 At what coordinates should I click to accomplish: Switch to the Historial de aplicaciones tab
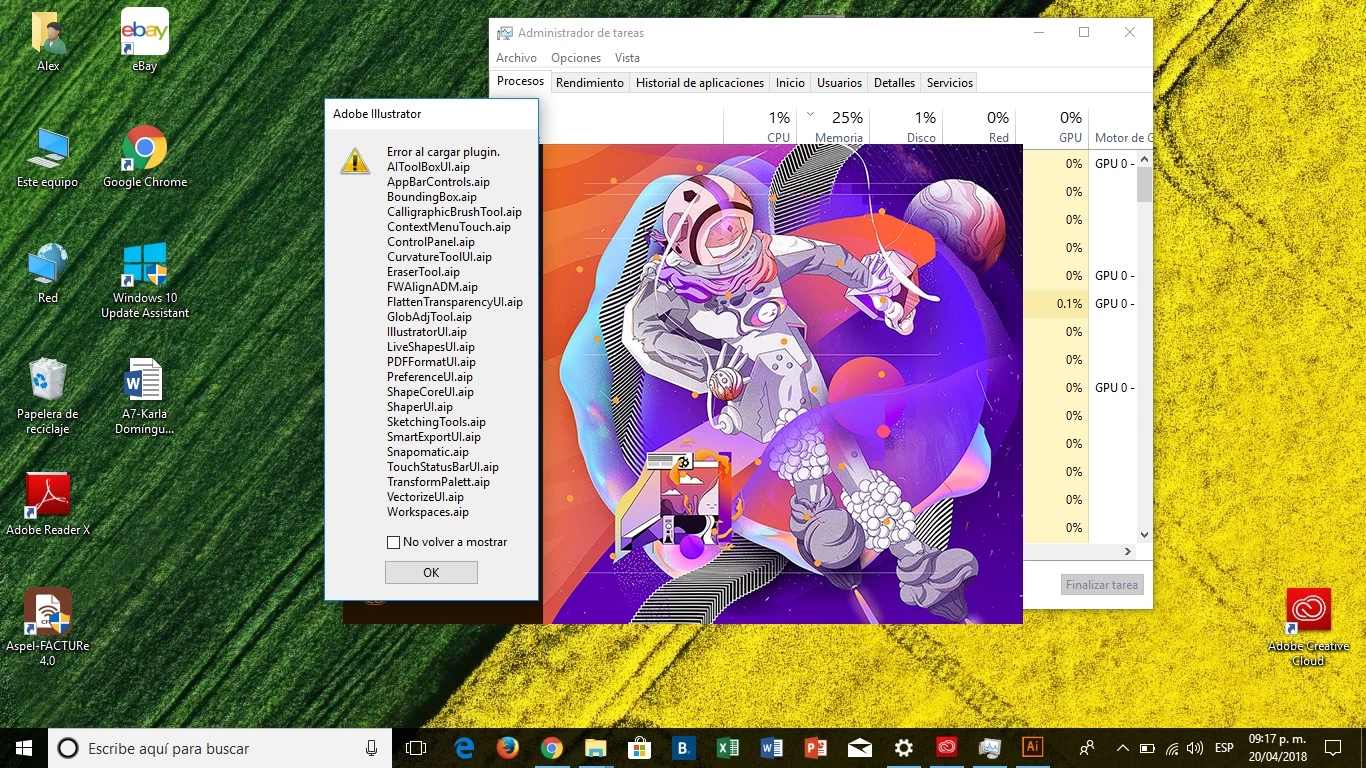tap(700, 83)
